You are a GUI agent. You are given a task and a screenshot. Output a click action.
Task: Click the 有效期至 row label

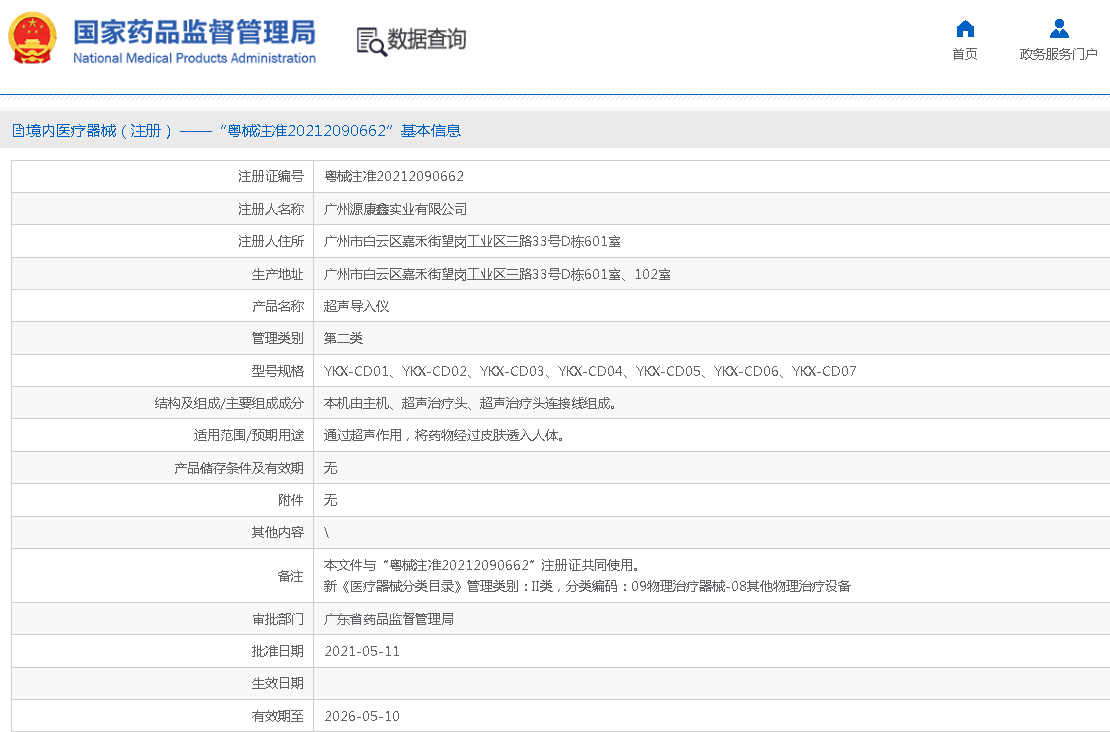[278, 716]
